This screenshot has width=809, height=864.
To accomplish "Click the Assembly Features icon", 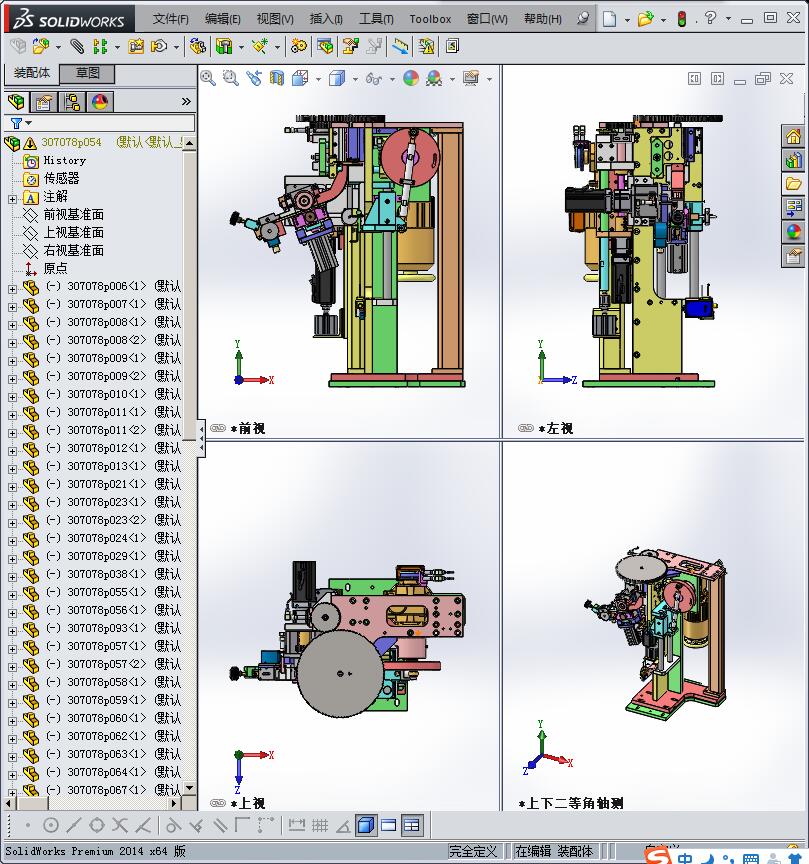I will coord(224,46).
